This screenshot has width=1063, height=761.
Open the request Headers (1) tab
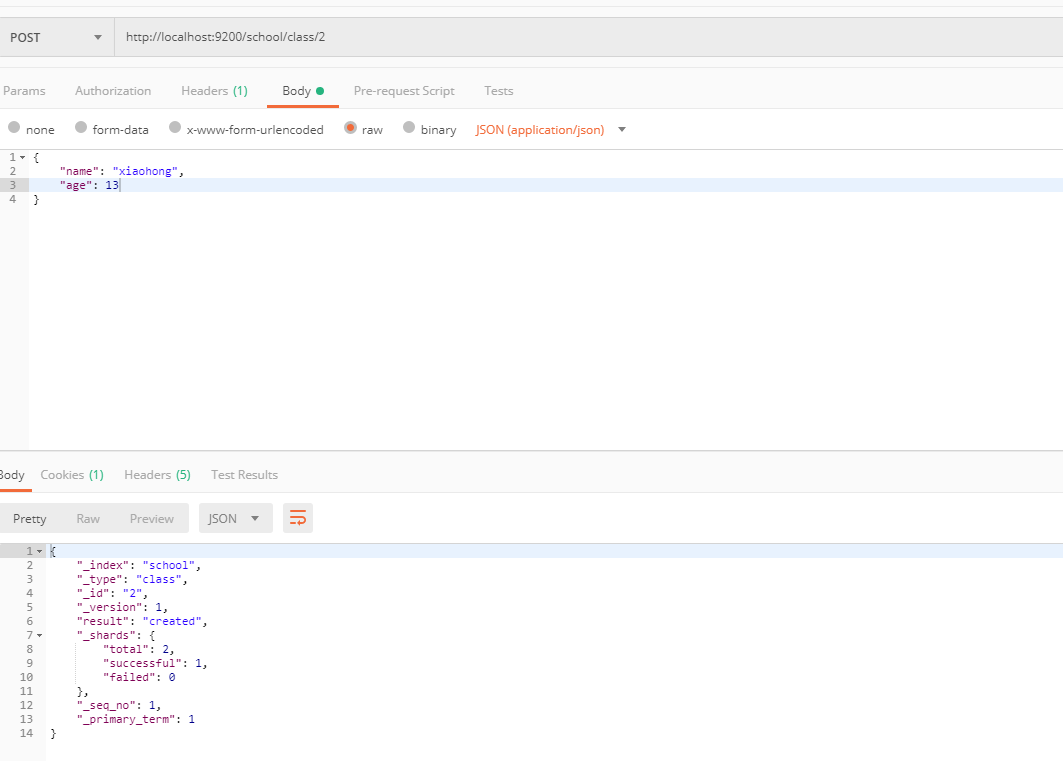click(214, 91)
